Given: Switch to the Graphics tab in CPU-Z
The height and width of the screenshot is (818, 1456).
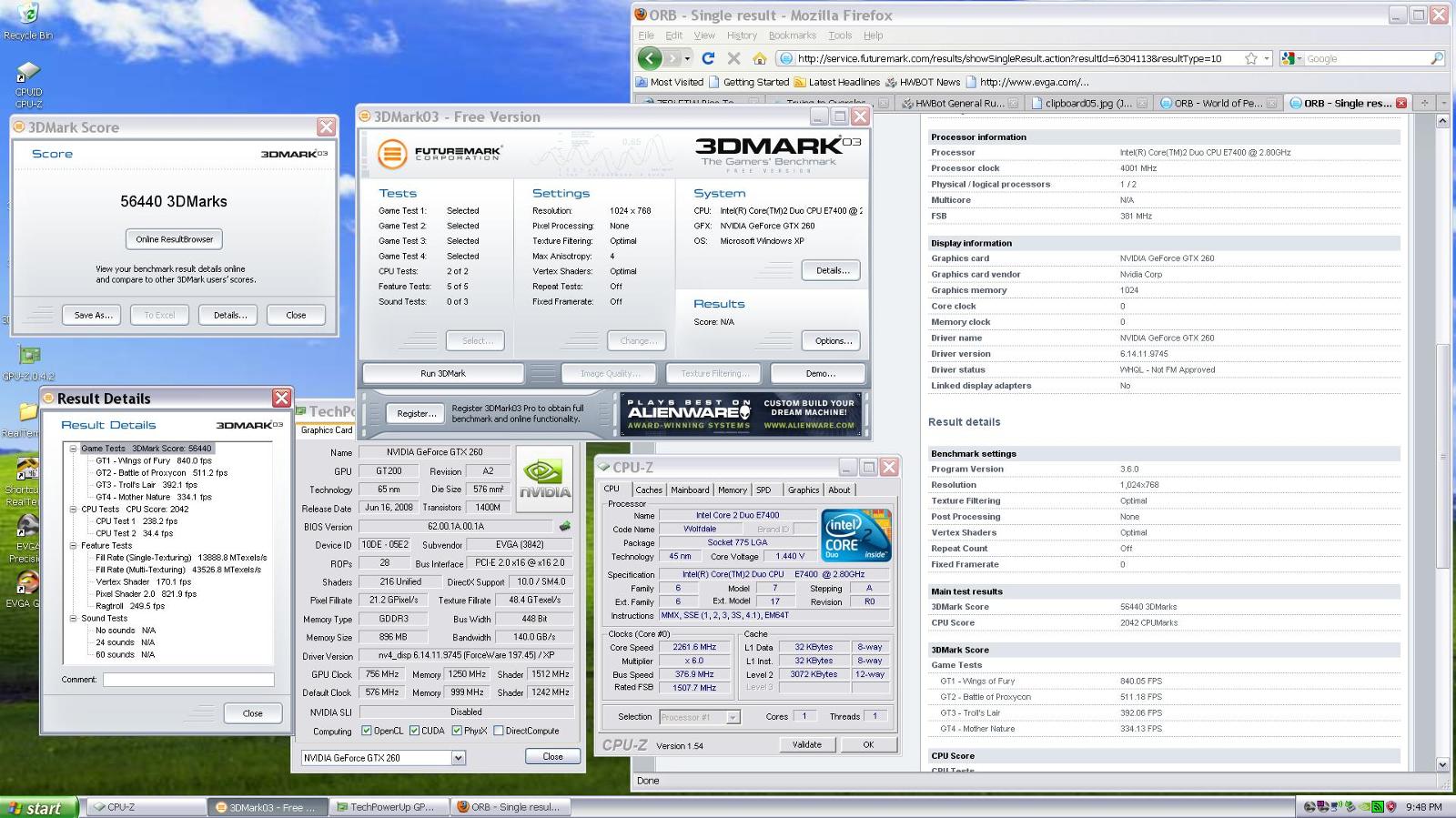Looking at the screenshot, I should pos(804,490).
